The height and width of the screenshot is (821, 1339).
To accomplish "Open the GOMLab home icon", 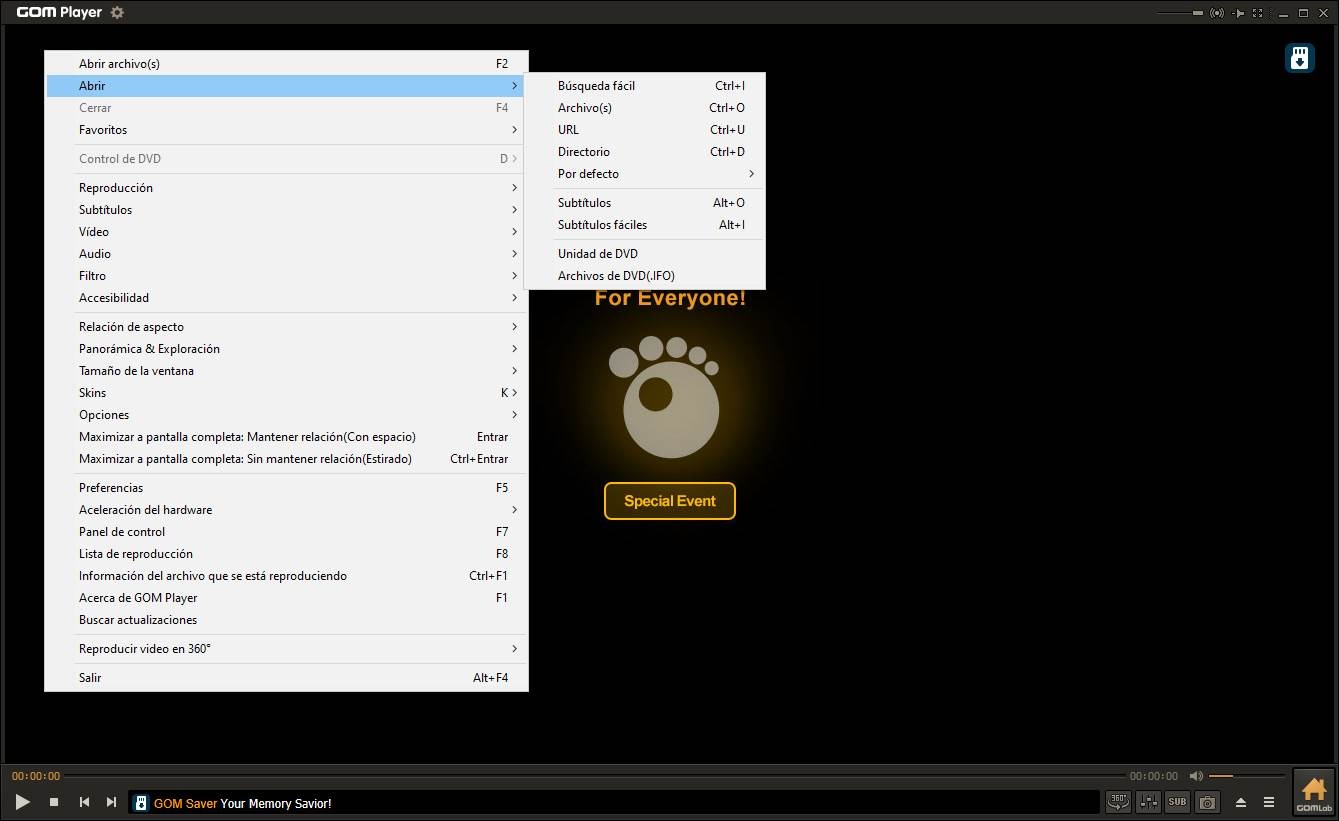I will pyautogui.click(x=1314, y=793).
